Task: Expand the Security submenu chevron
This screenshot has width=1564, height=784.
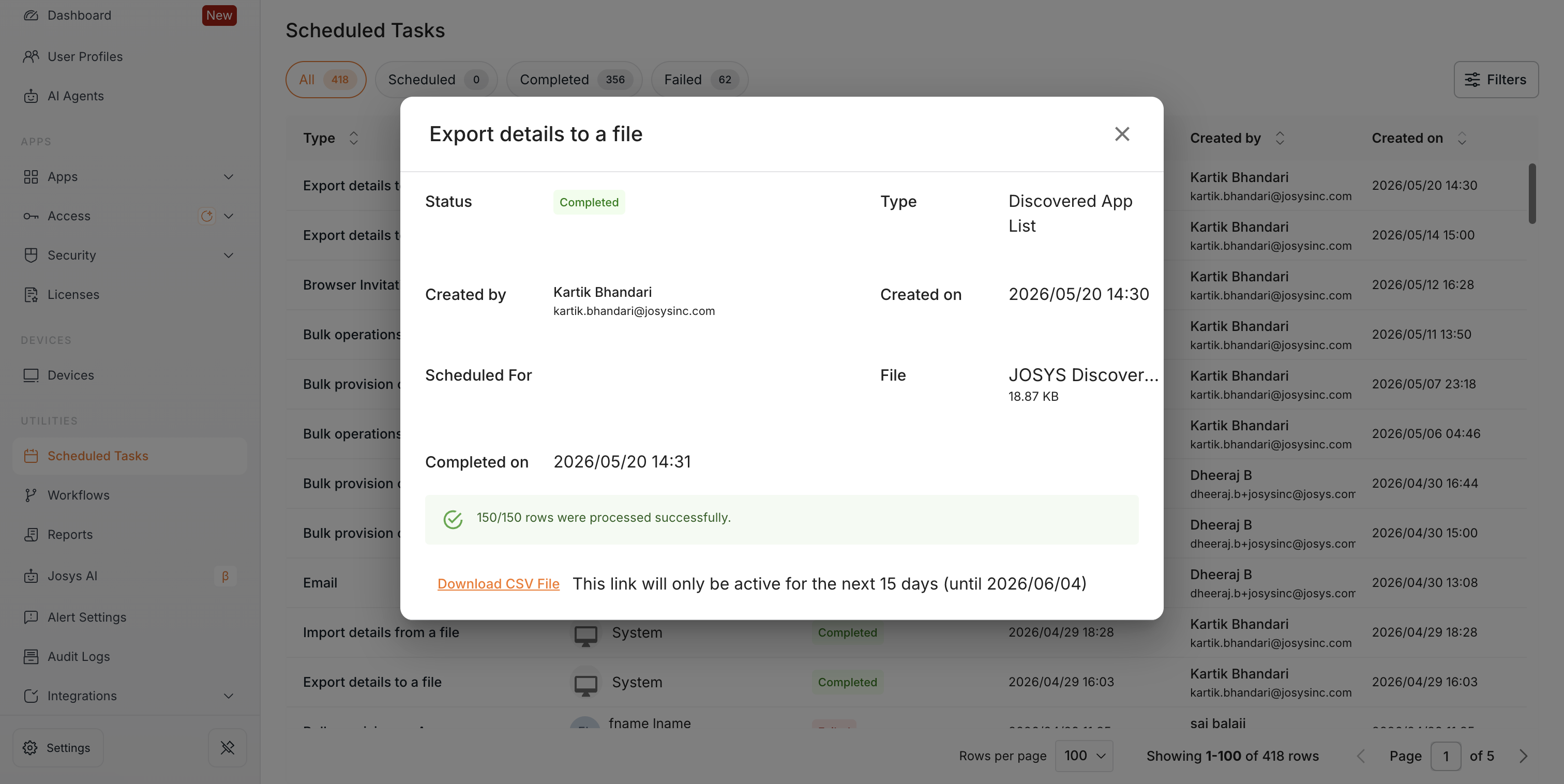Action: pyautogui.click(x=228, y=255)
